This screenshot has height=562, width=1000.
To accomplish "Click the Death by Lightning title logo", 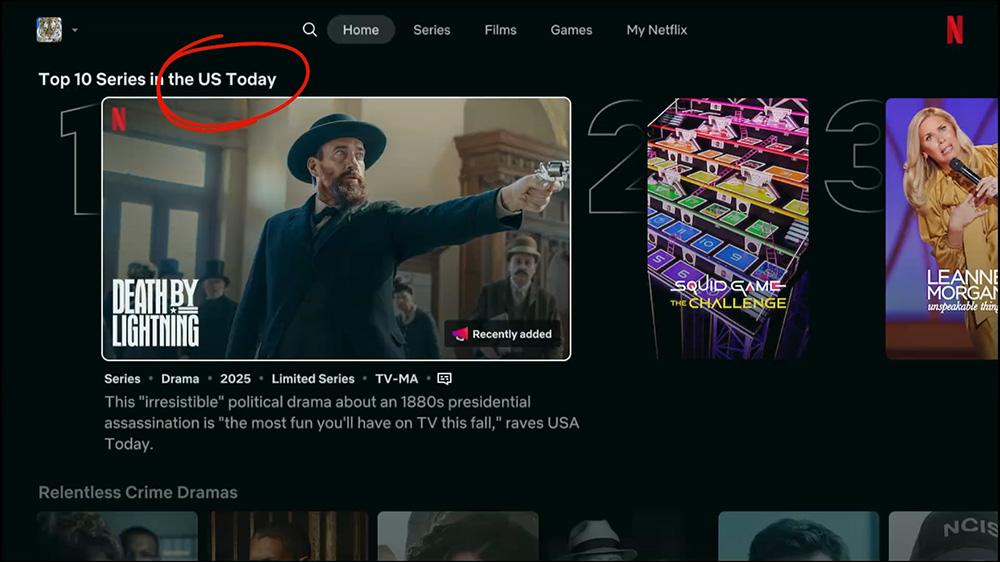I will pyautogui.click(x=156, y=313).
